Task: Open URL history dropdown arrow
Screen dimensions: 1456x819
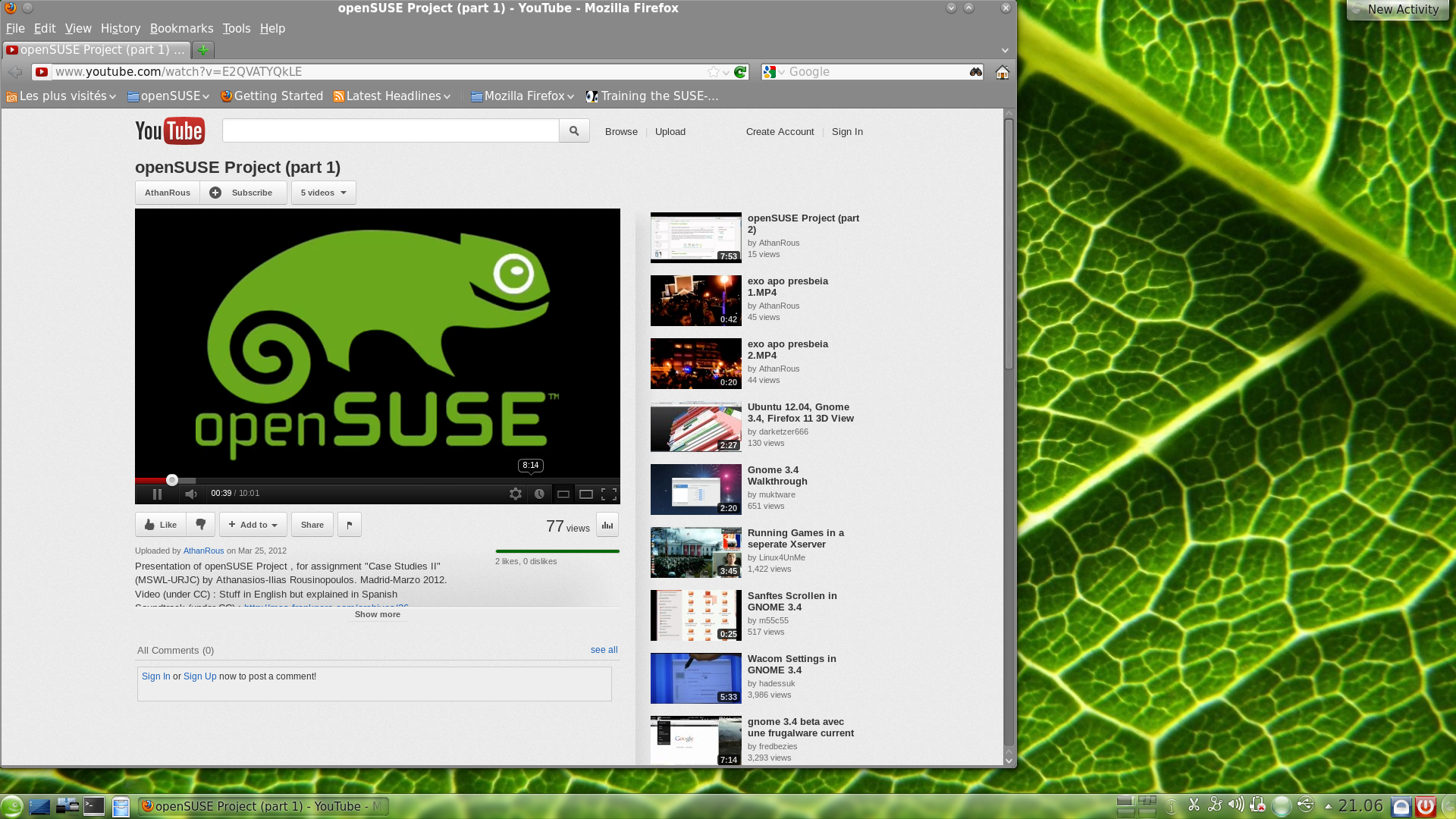Action: [x=726, y=73]
